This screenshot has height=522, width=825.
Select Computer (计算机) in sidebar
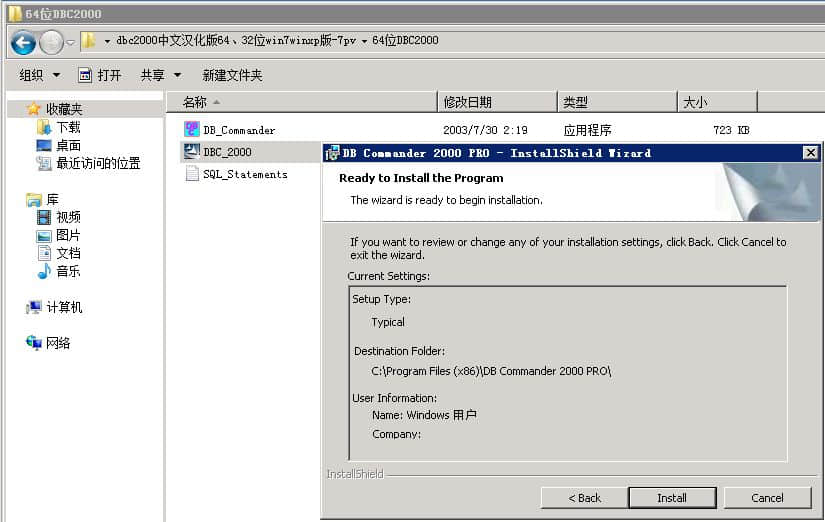(63, 307)
